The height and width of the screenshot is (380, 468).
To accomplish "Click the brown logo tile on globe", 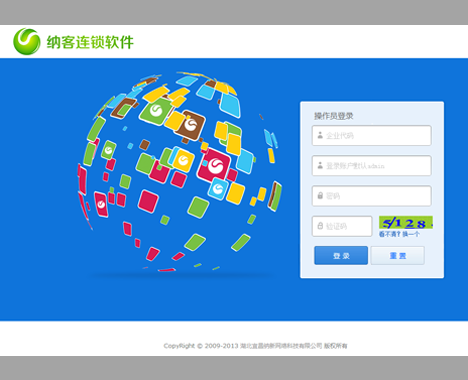I will point(190,125).
